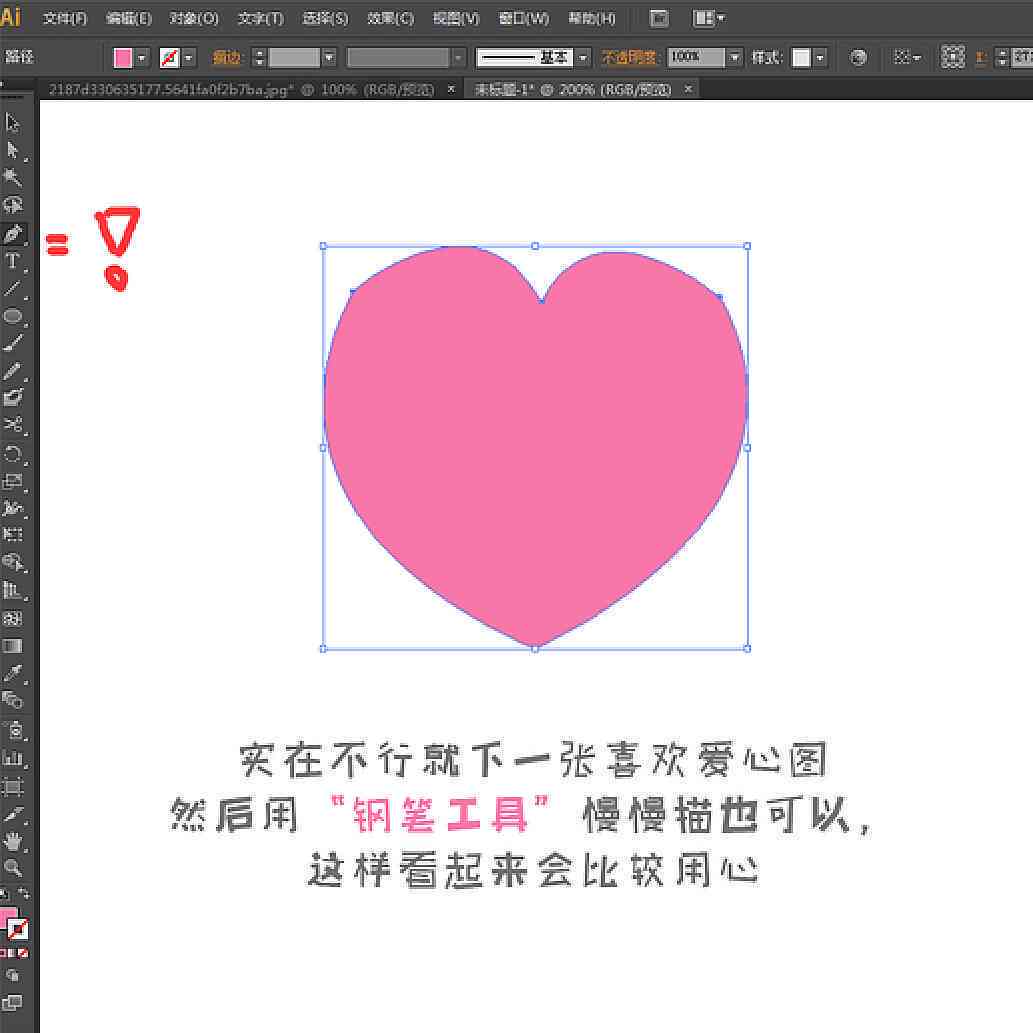The width and height of the screenshot is (1033, 1033).
Task: Open the 编辑(E) menu
Action: click(128, 18)
